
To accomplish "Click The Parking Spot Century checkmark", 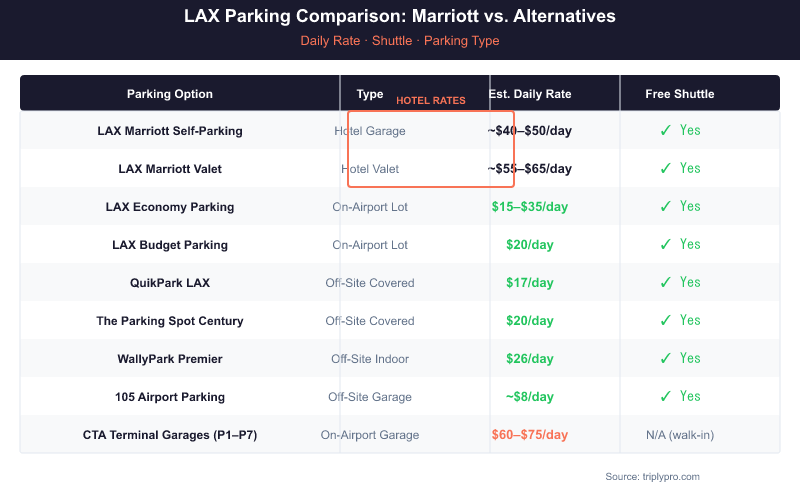I will coord(665,320).
